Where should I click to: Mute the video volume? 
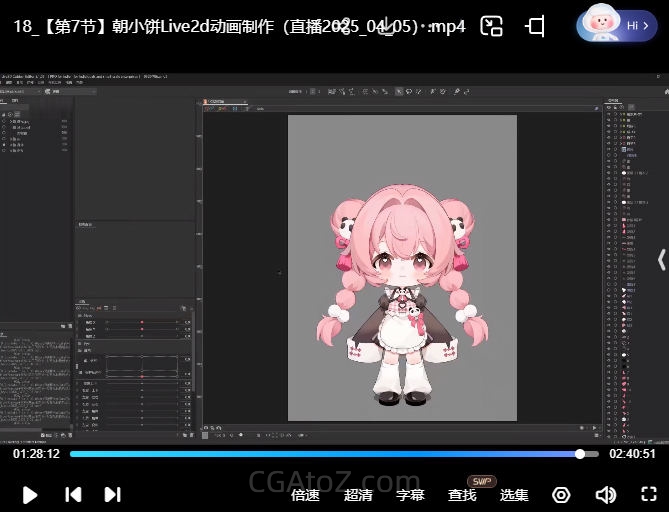point(605,495)
